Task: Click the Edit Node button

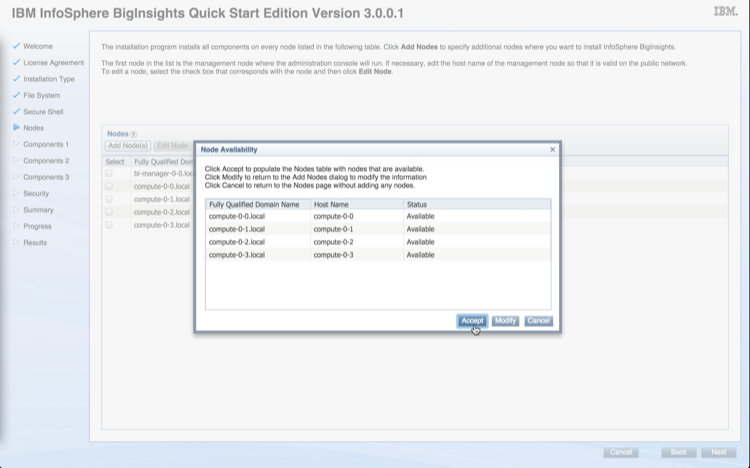Action: pyautogui.click(x=173, y=145)
